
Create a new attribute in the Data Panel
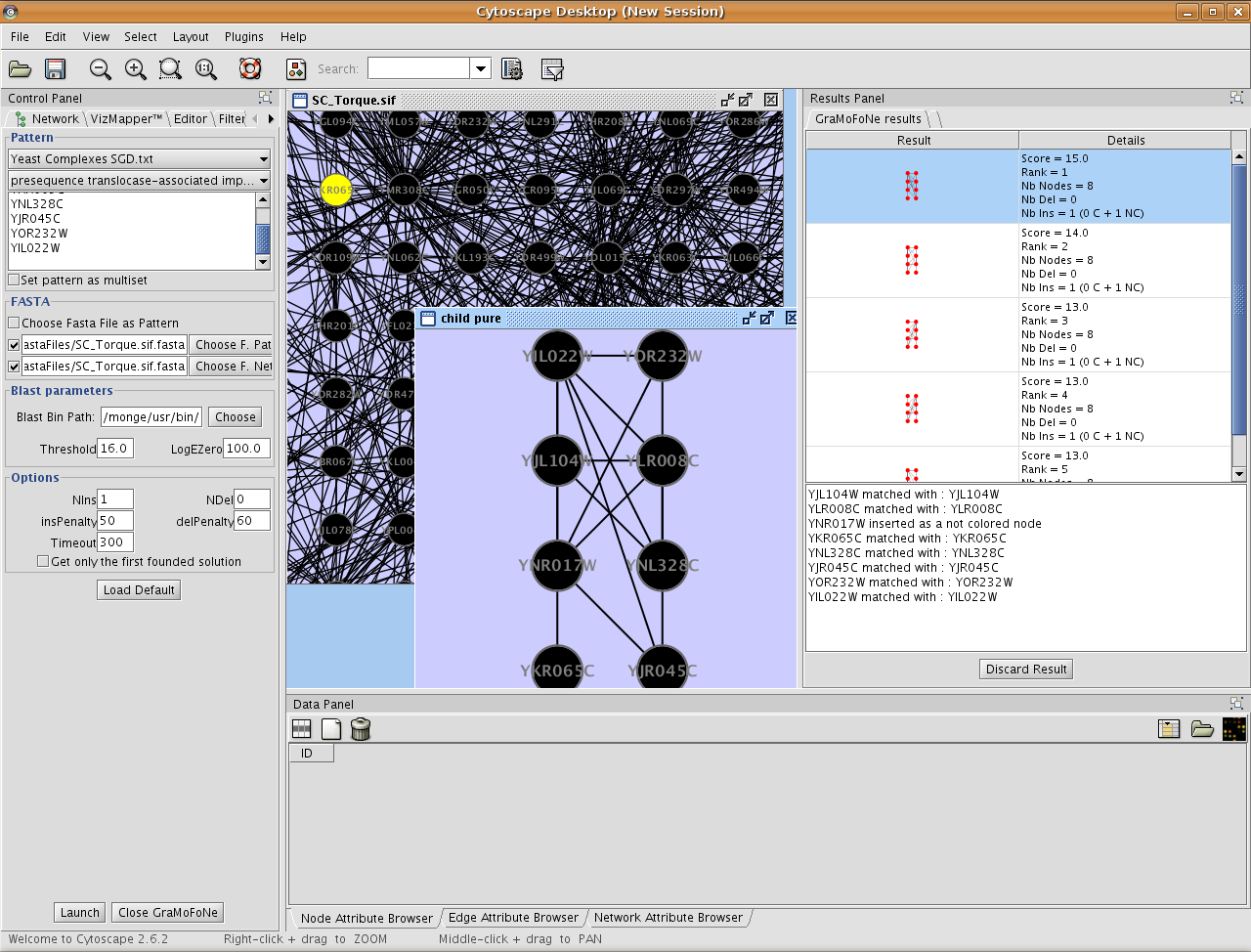pos(331,729)
